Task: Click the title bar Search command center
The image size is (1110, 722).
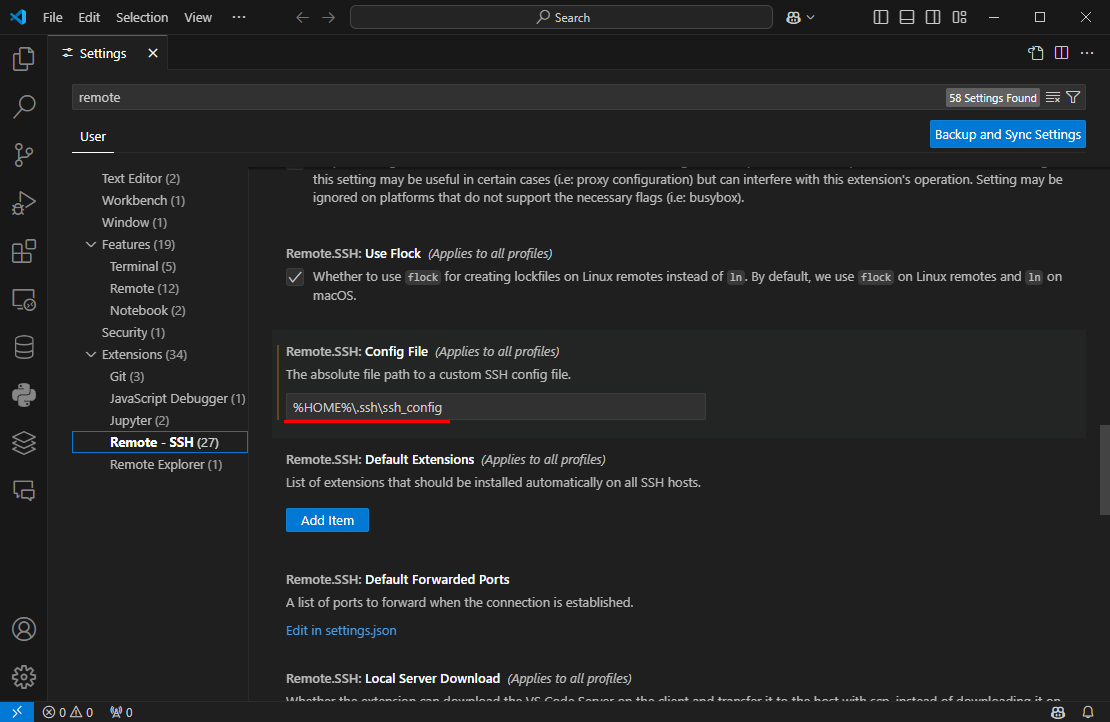Action: point(561,18)
